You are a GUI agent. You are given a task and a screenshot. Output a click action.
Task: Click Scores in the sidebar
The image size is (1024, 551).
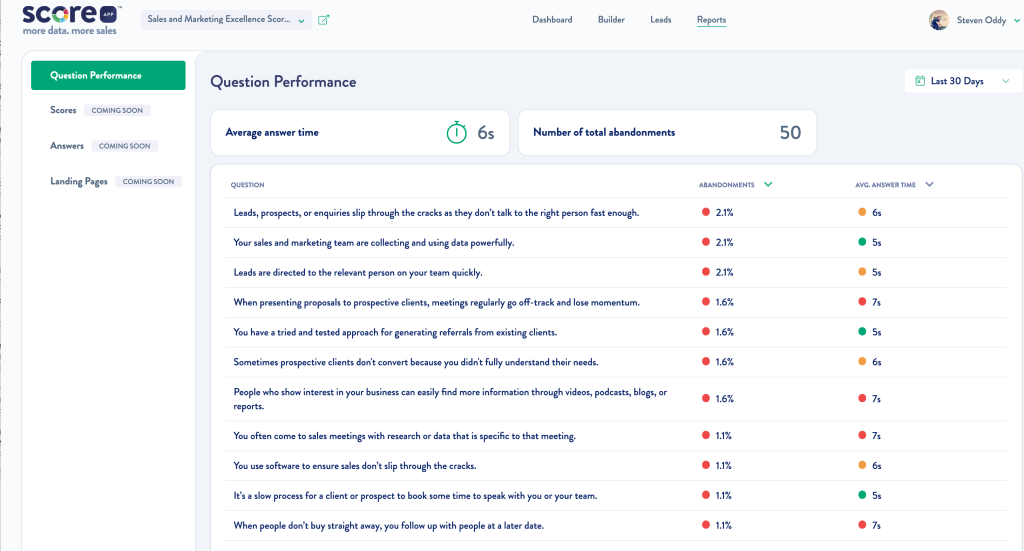coord(63,110)
